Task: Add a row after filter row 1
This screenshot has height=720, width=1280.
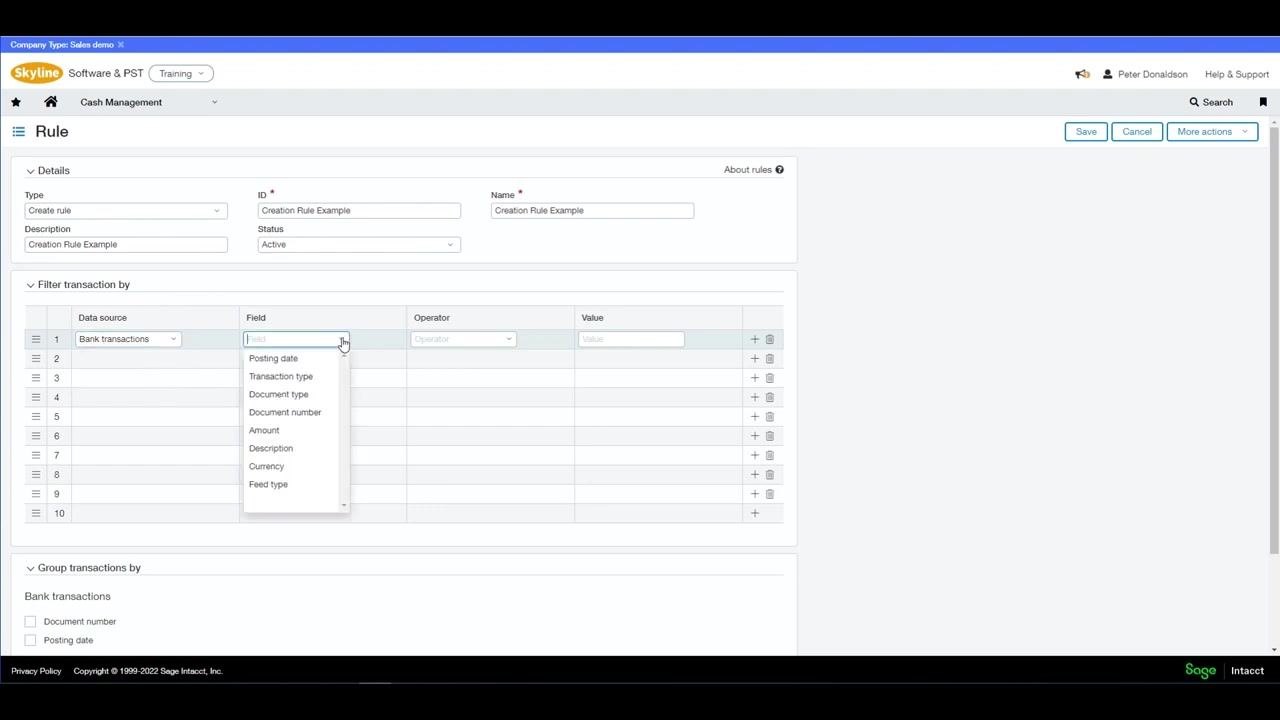Action: click(755, 339)
